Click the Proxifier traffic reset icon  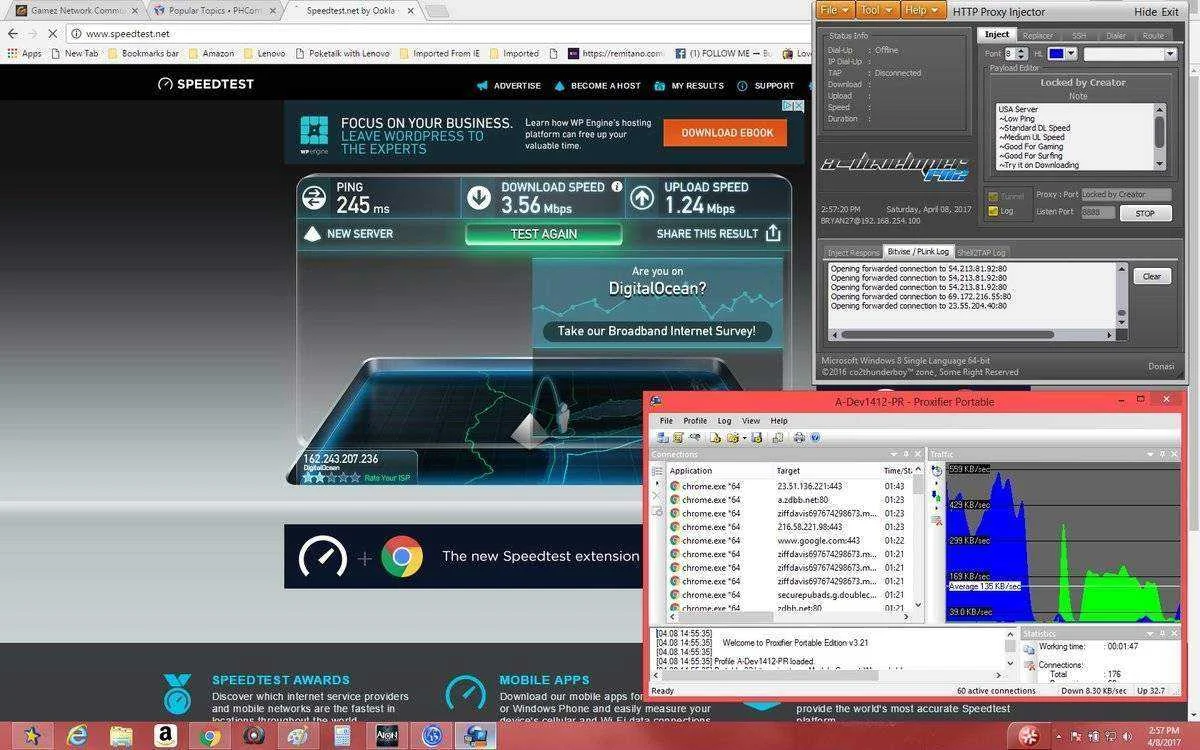pos(937,520)
